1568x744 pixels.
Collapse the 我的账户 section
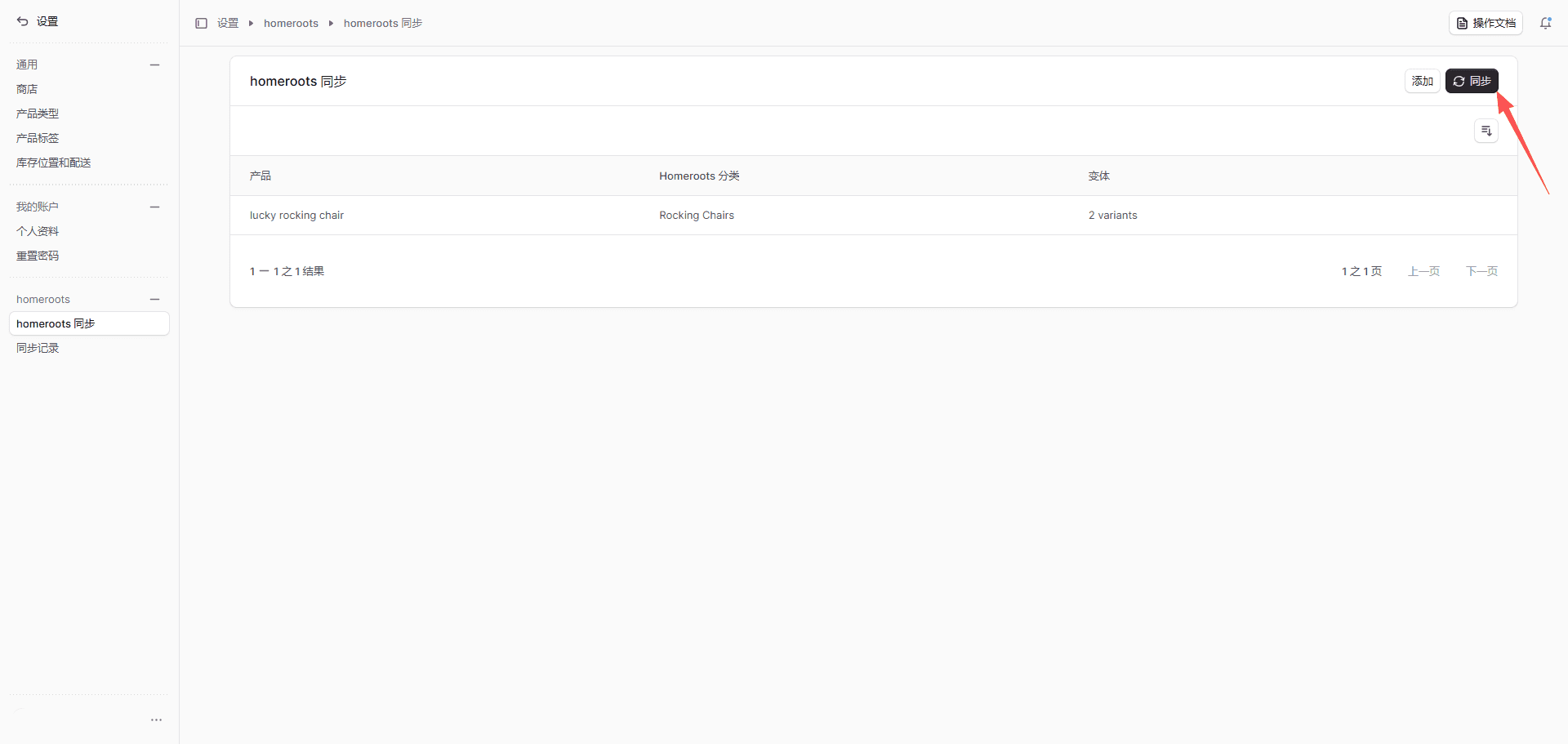coord(154,207)
